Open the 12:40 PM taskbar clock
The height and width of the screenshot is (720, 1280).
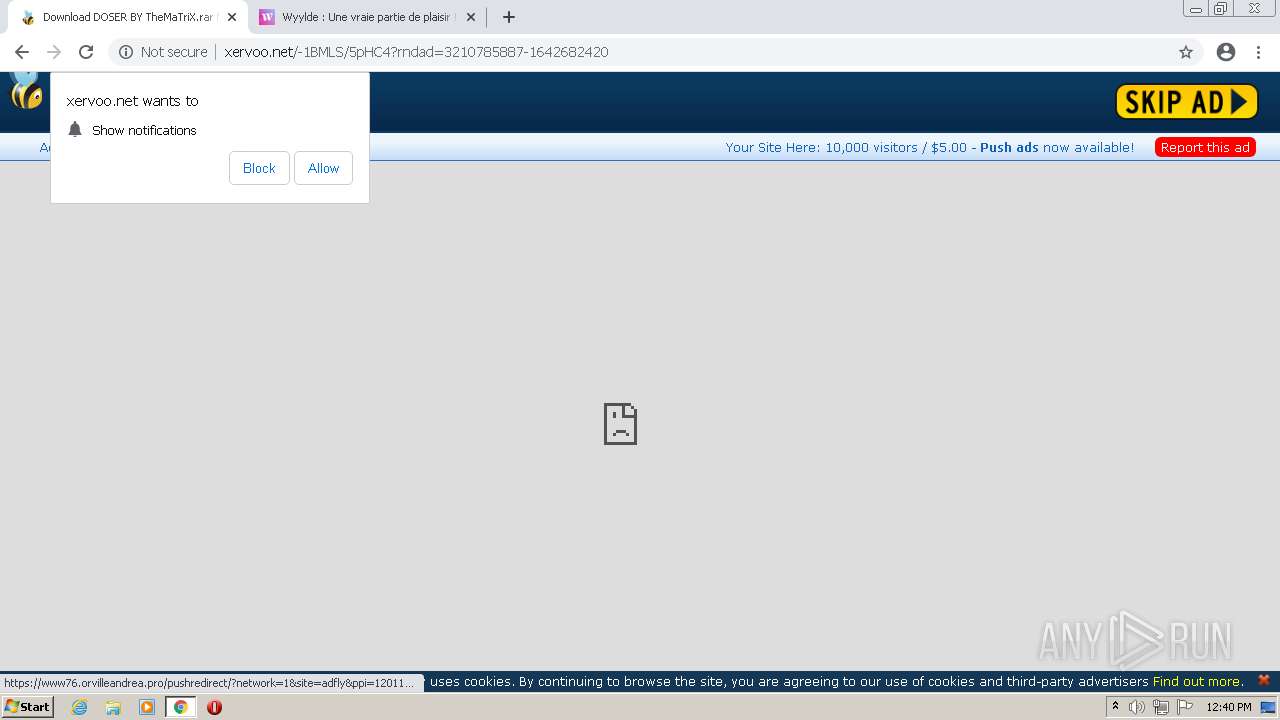[1229, 707]
